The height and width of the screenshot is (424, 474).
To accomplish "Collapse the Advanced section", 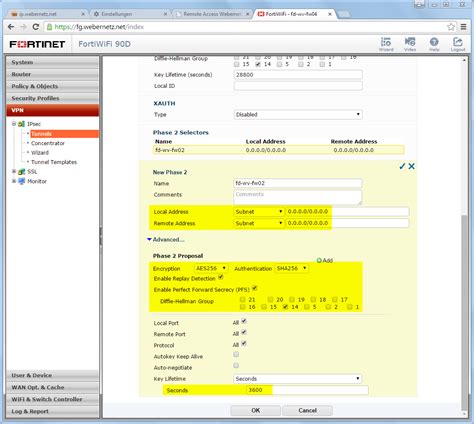I will (165, 240).
